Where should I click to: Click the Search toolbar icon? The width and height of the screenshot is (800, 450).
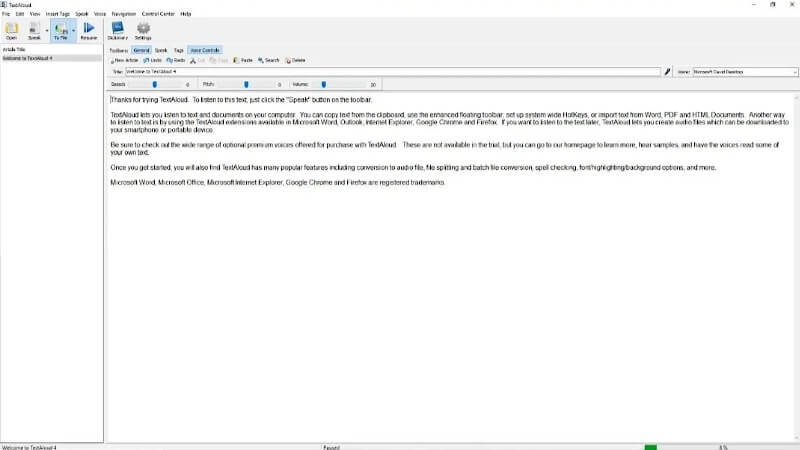pos(269,60)
